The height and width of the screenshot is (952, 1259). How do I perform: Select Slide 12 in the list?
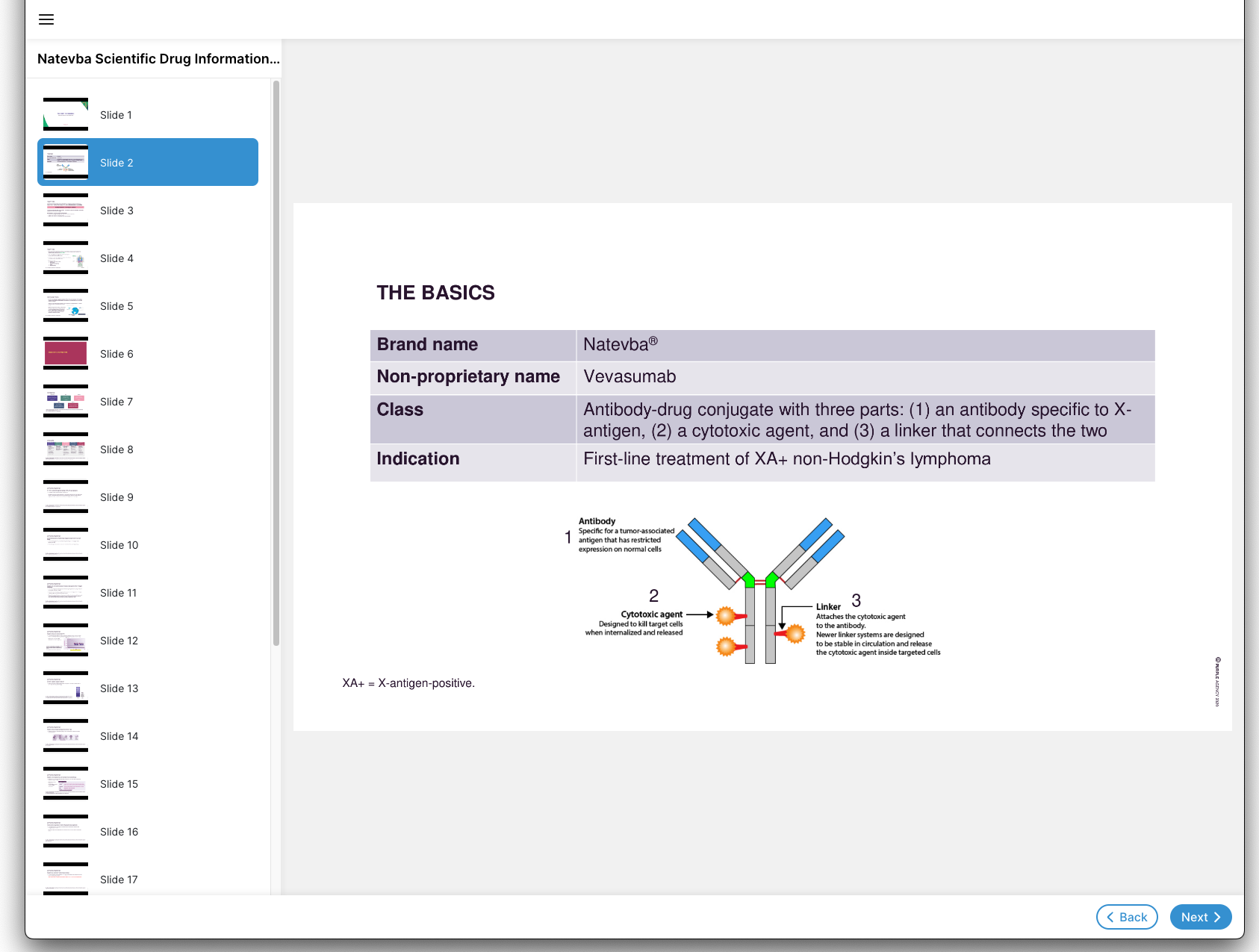[x=119, y=641]
